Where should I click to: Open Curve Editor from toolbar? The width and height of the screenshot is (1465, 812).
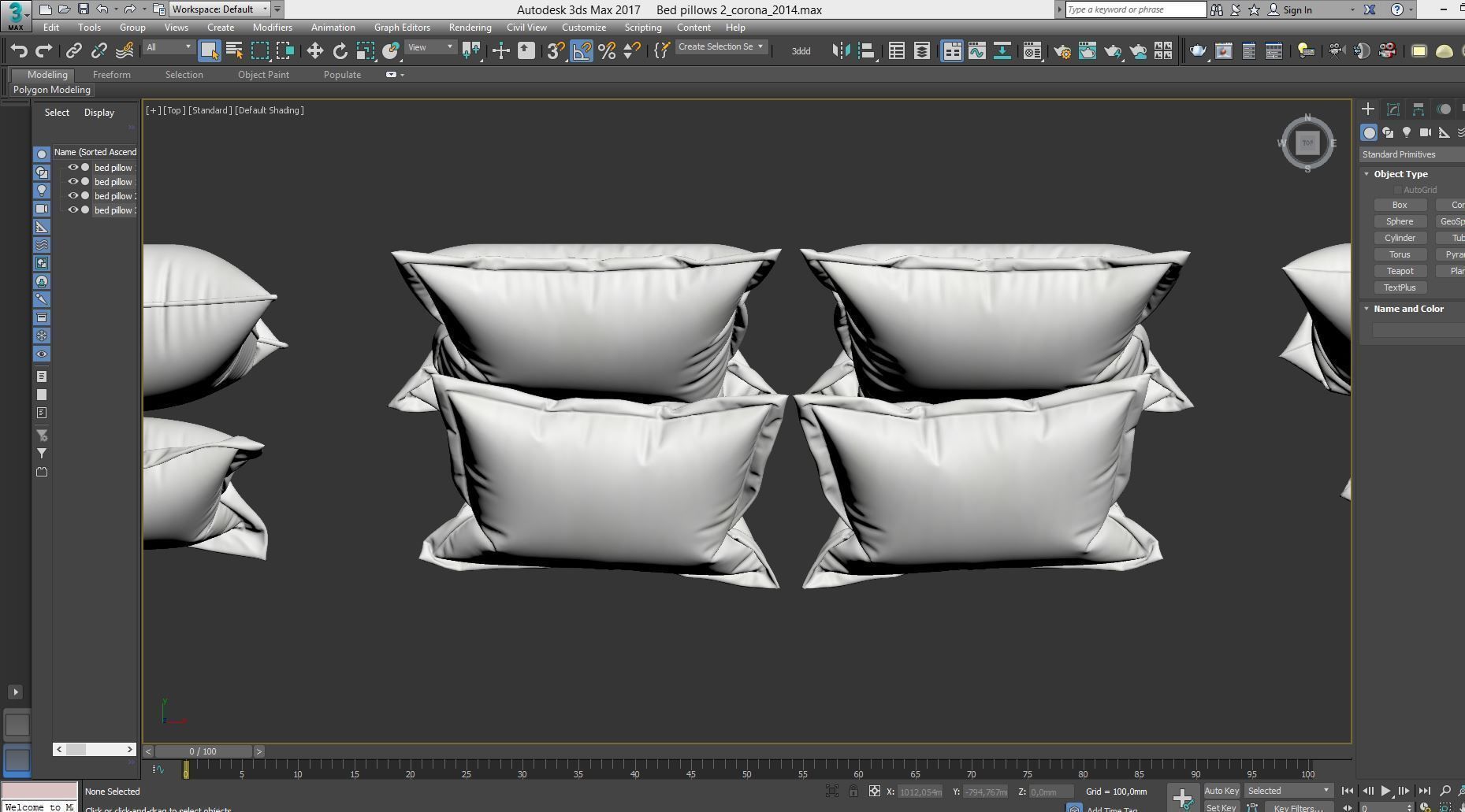[977, 51]
